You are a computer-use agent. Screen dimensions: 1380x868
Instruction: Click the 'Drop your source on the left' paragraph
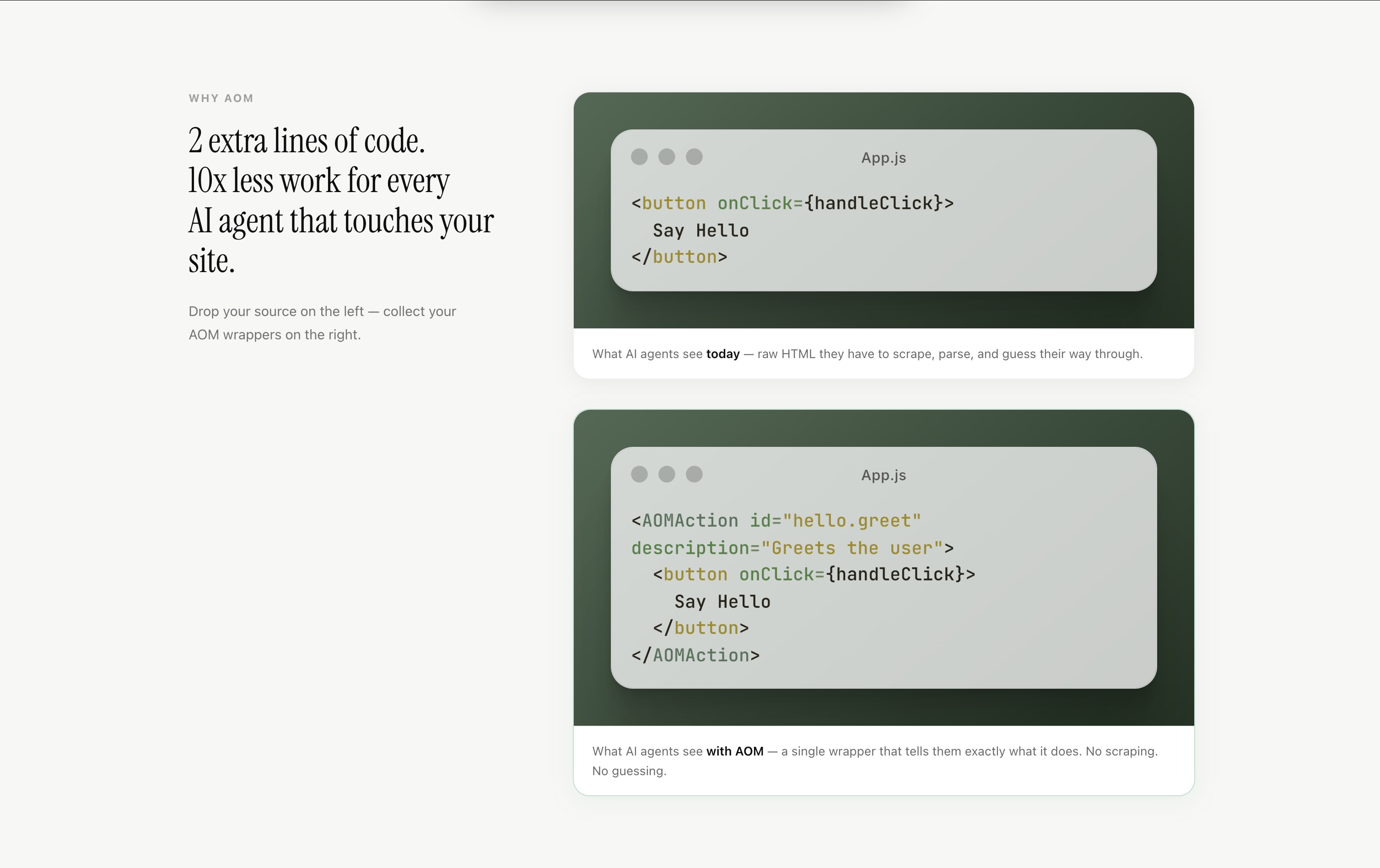[x=322, y=323]
